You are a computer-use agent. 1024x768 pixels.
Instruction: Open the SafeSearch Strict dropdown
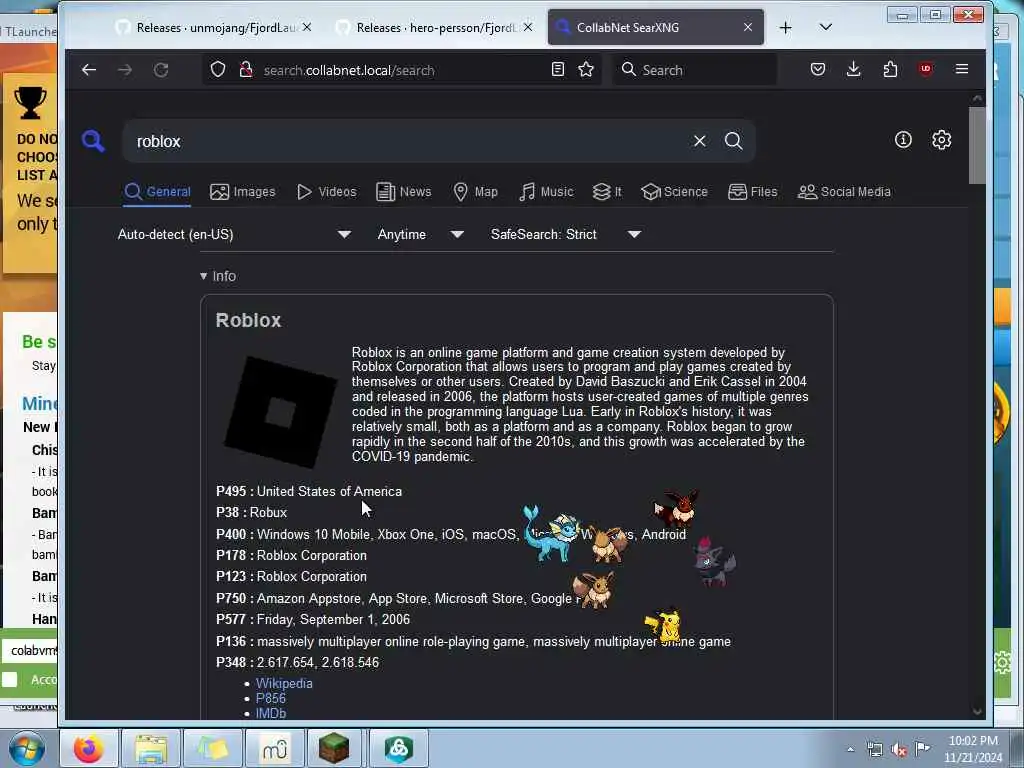tap(566, 234)
